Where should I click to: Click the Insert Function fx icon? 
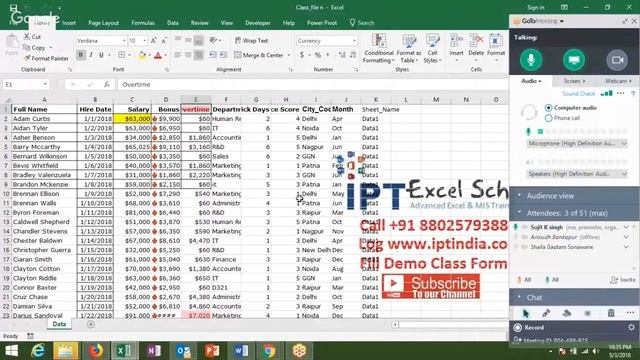(107, 84)
